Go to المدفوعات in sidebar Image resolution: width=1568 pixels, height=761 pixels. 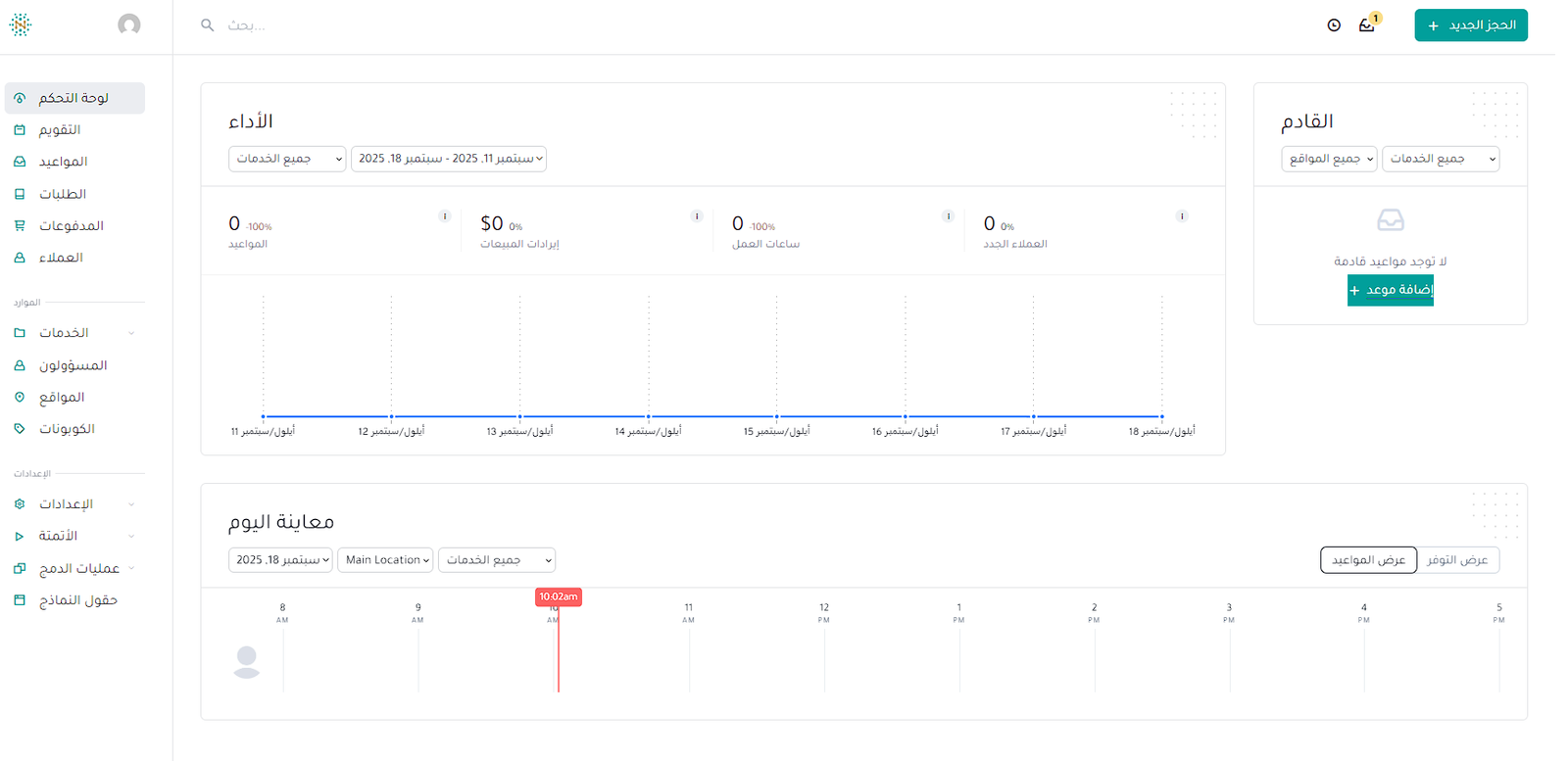point(71,226)
